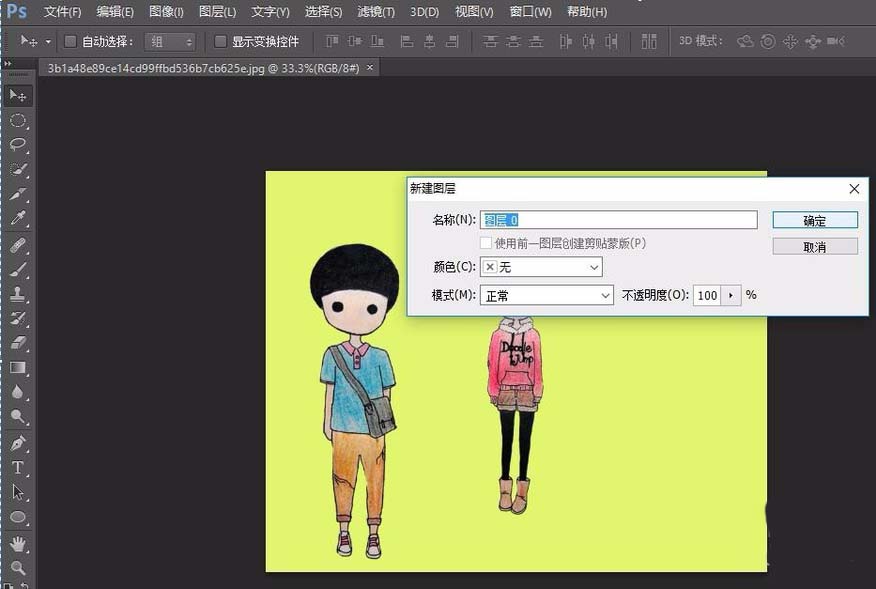876x589 pixels.
Task: Click inside the 名称 input field
Action: [620, 219]
